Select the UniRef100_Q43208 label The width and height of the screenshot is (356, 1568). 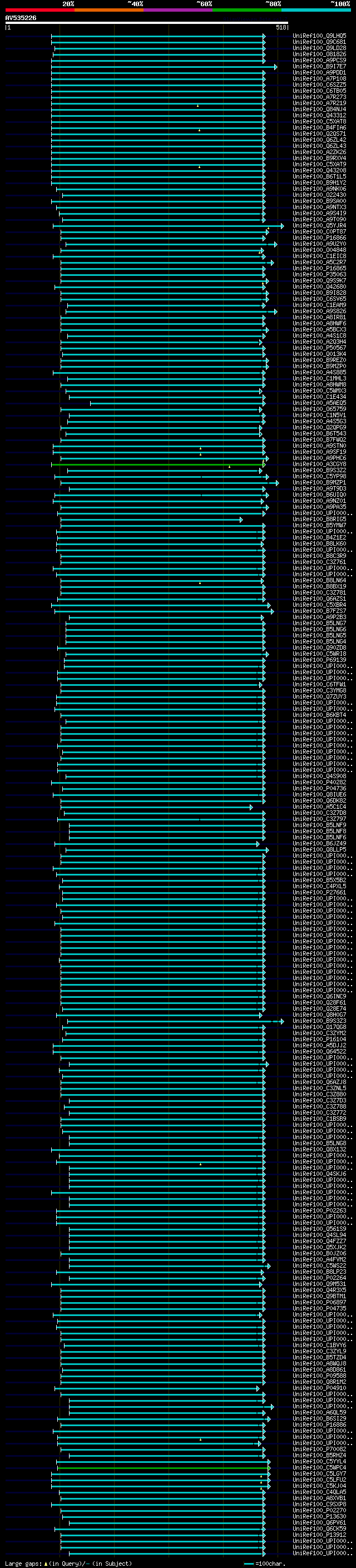point(319,170)
